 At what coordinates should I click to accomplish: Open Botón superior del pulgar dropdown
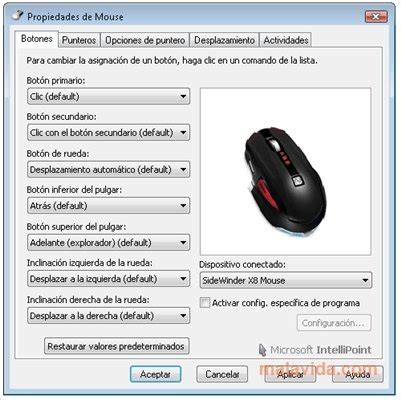pyautogui.click(x=109, y=242)
